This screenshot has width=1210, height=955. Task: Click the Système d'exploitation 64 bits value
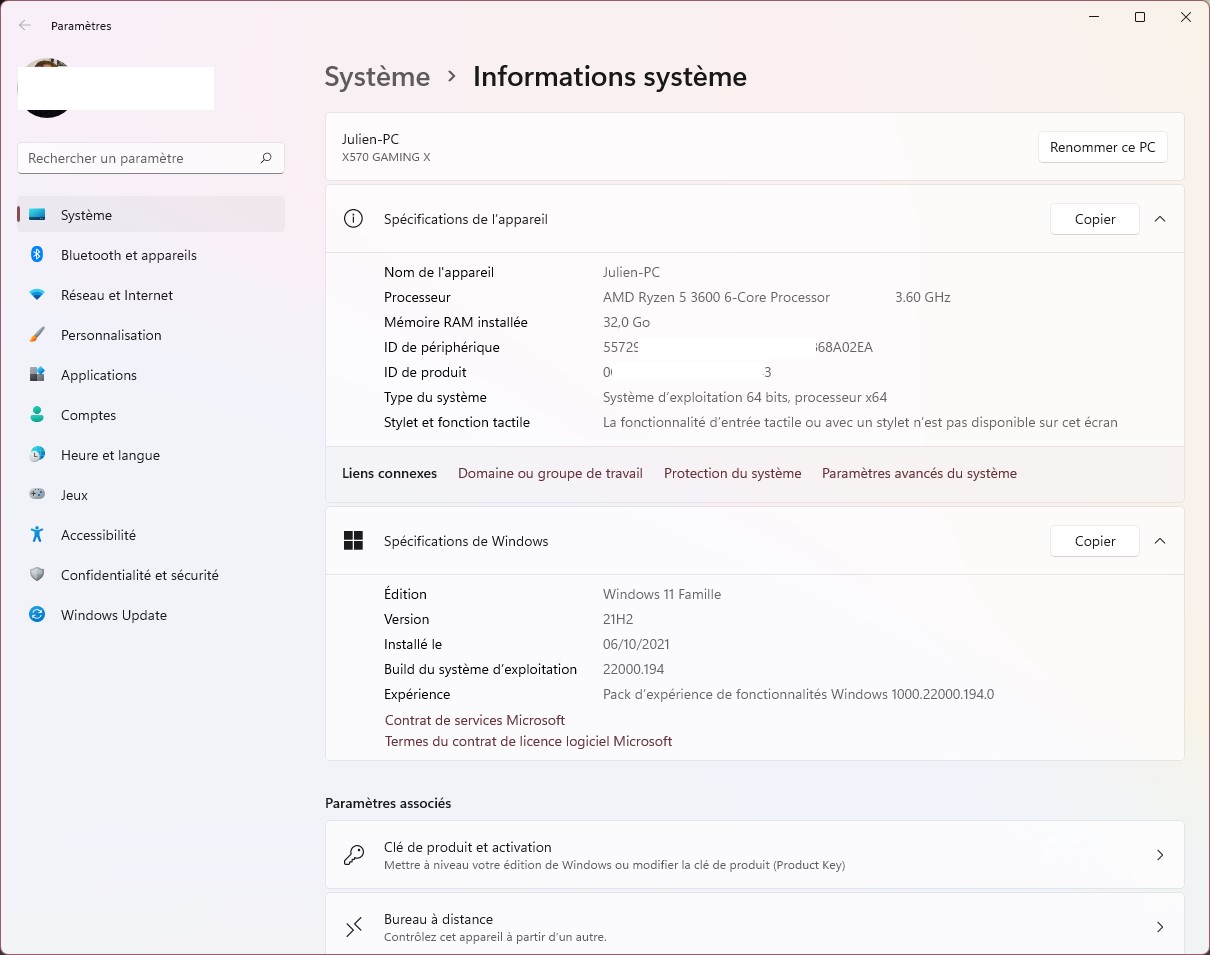point(745,397)
